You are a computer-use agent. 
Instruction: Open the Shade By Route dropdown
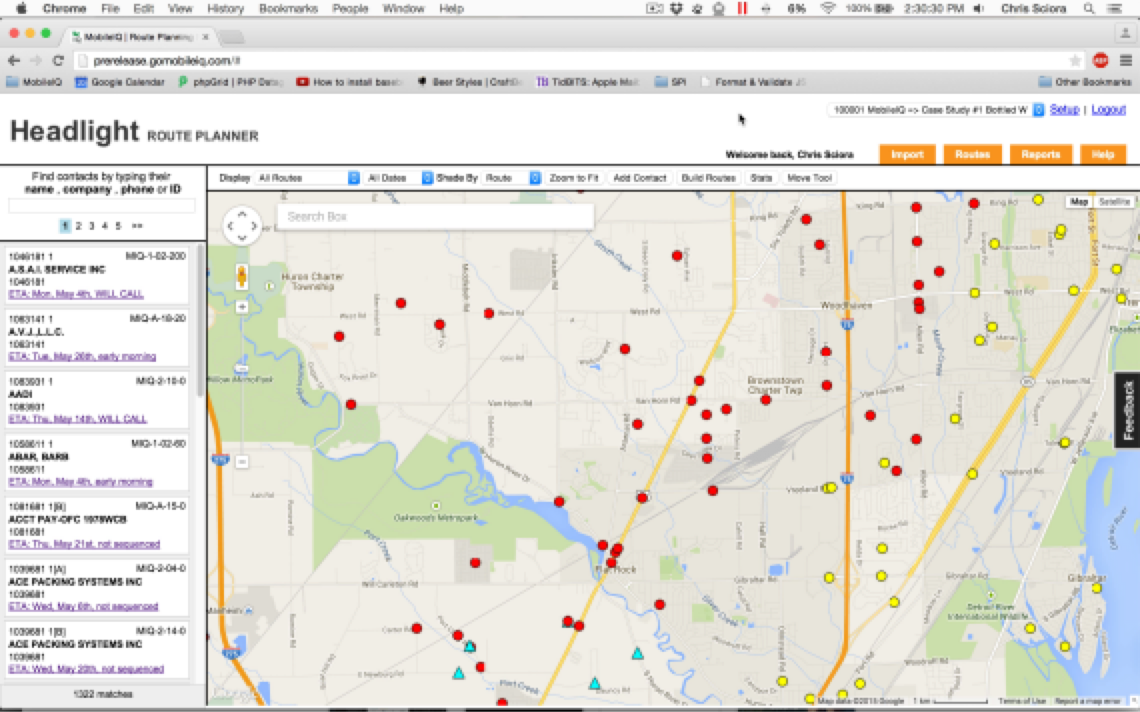[512, 178]
